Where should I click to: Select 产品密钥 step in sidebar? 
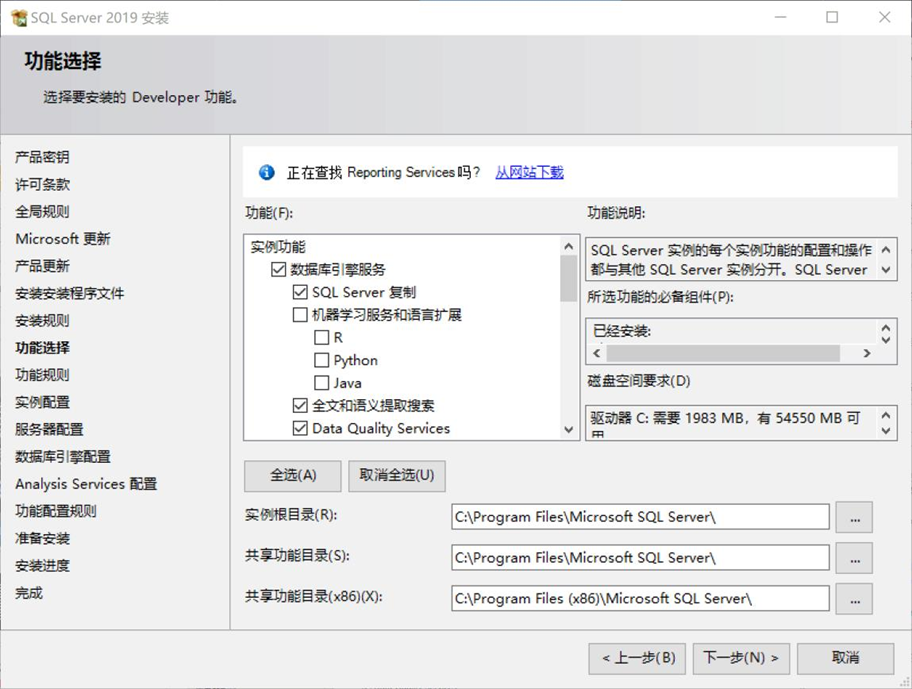pyautogui.click(x=42, y=157)
